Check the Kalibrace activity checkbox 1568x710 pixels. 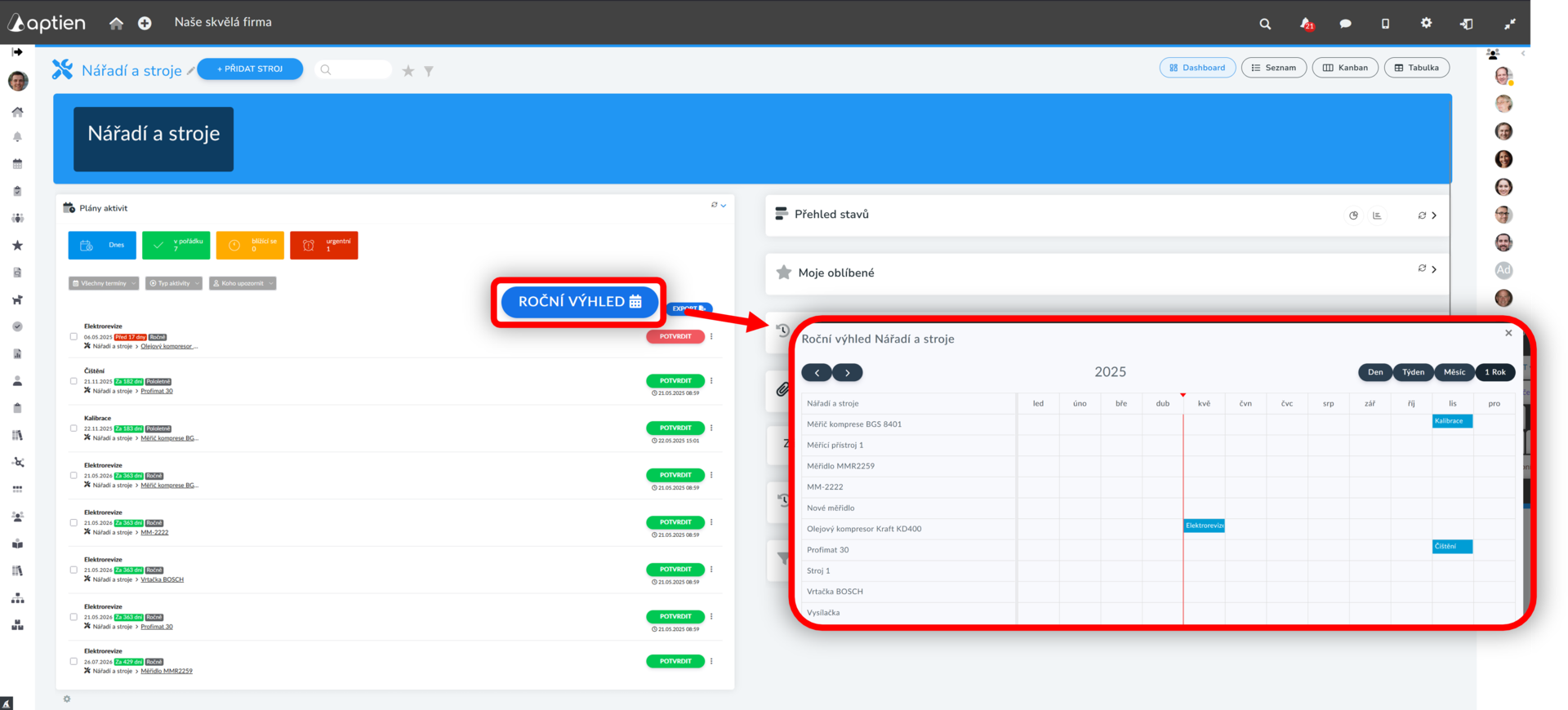[73, 428]
